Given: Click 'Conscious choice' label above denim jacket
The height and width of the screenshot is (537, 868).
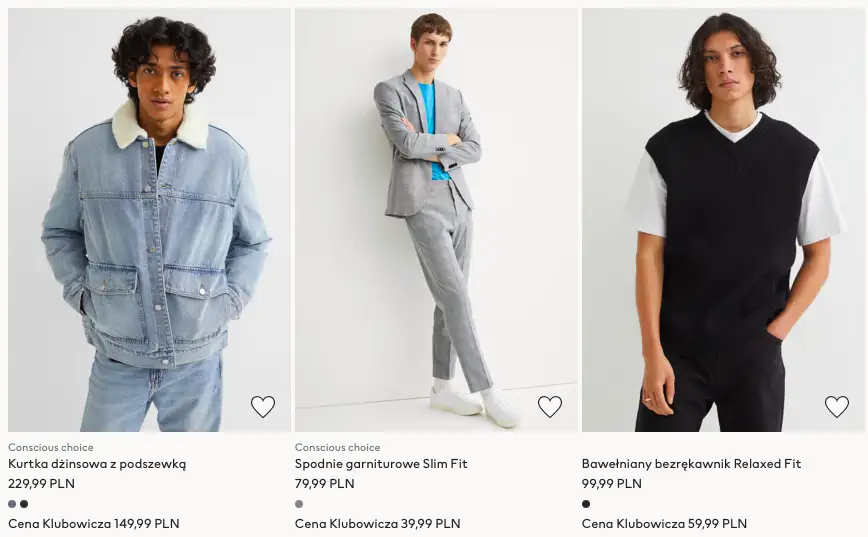Looking at the screenshot, I should point(51,447).
